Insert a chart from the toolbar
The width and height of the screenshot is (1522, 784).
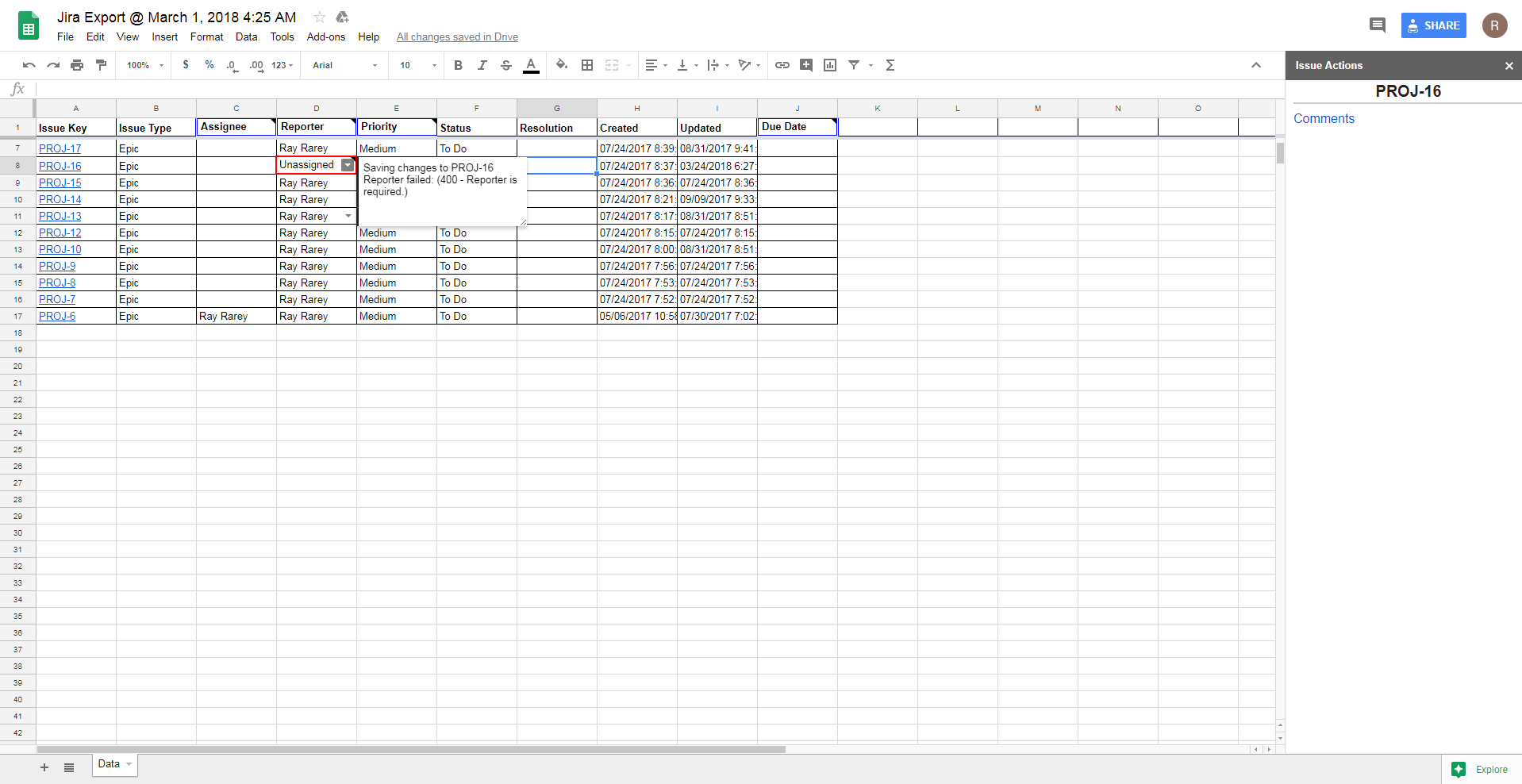point(830,65)
